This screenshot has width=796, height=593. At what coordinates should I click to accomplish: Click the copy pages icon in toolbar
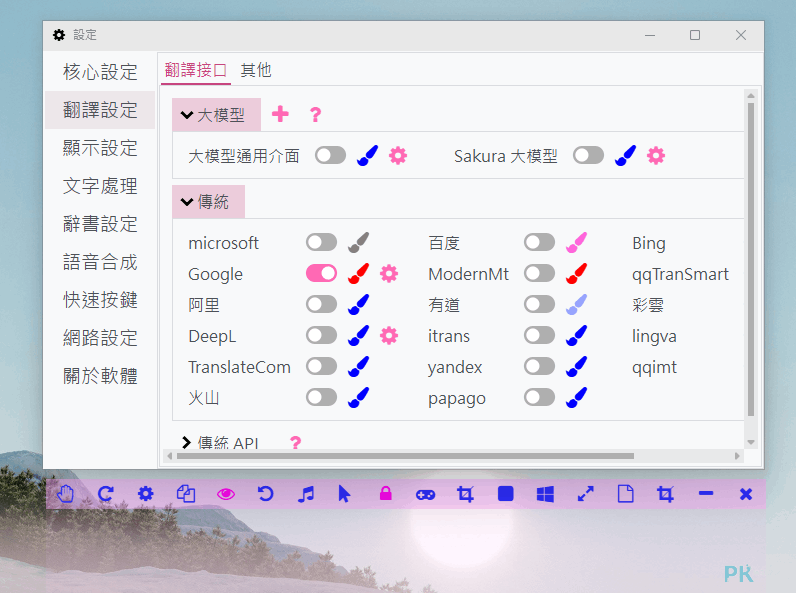[186, 493]
